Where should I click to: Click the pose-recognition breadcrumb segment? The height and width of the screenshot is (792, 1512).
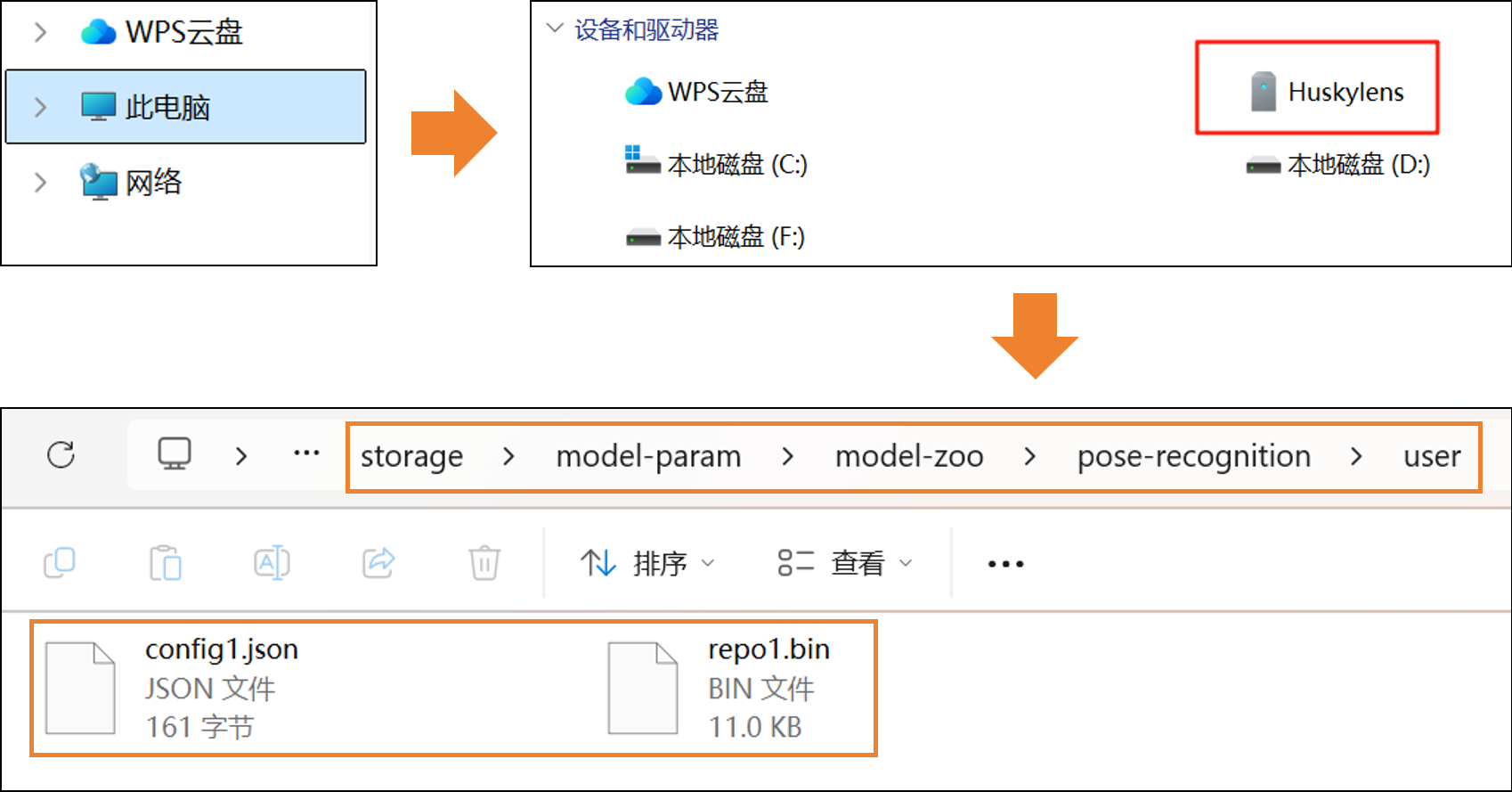(1193, 456)
